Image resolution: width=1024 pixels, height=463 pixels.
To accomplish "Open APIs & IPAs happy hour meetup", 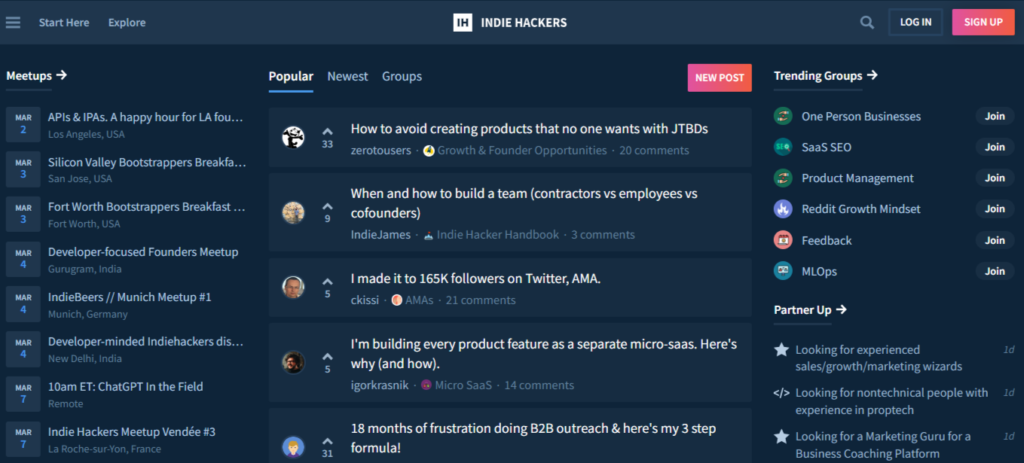I will (x=146, y=117).
